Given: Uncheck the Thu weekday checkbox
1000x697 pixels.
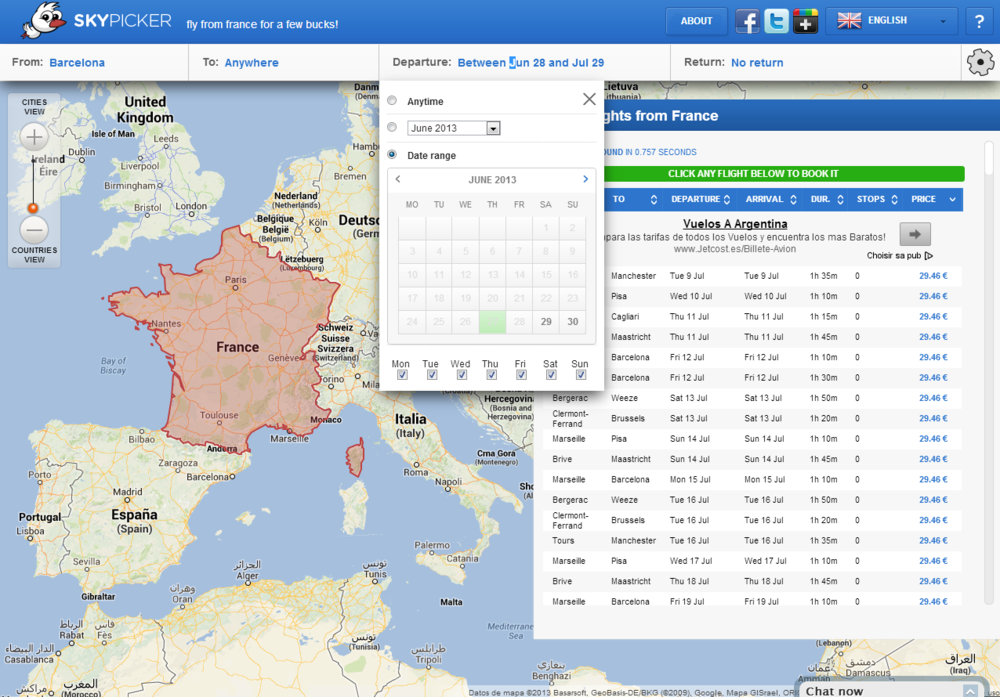Looking at the screenshot, I should (x=491, y=375).
